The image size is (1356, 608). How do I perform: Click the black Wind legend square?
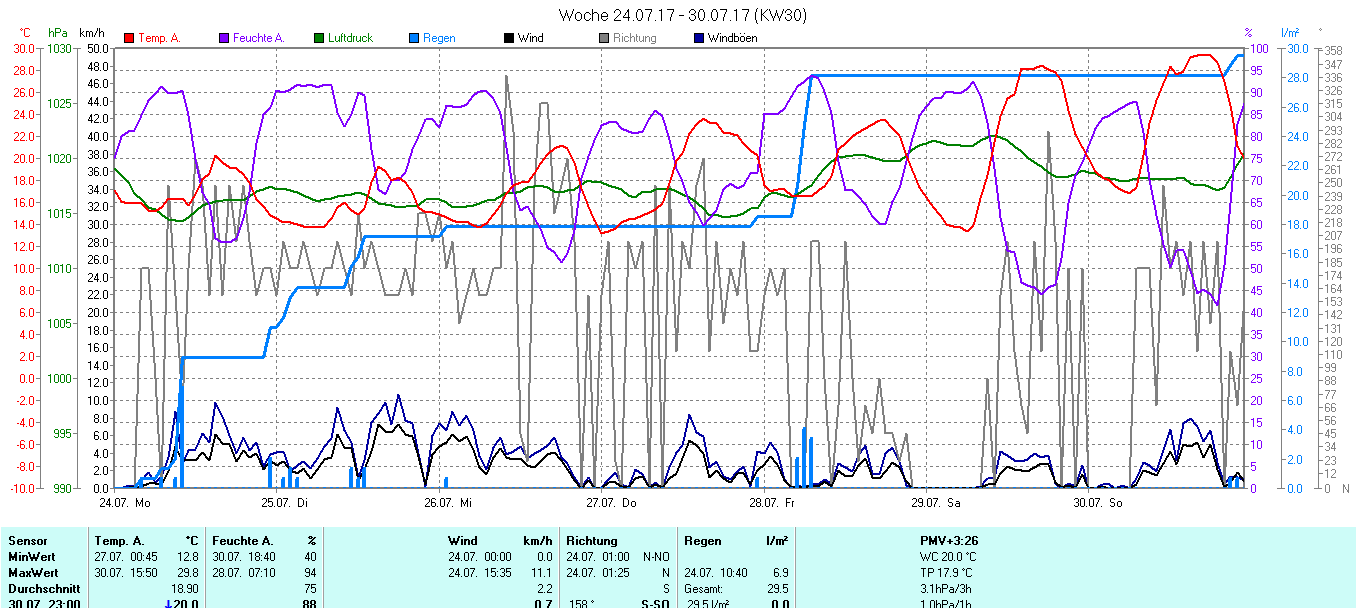(x=509, y=38)
